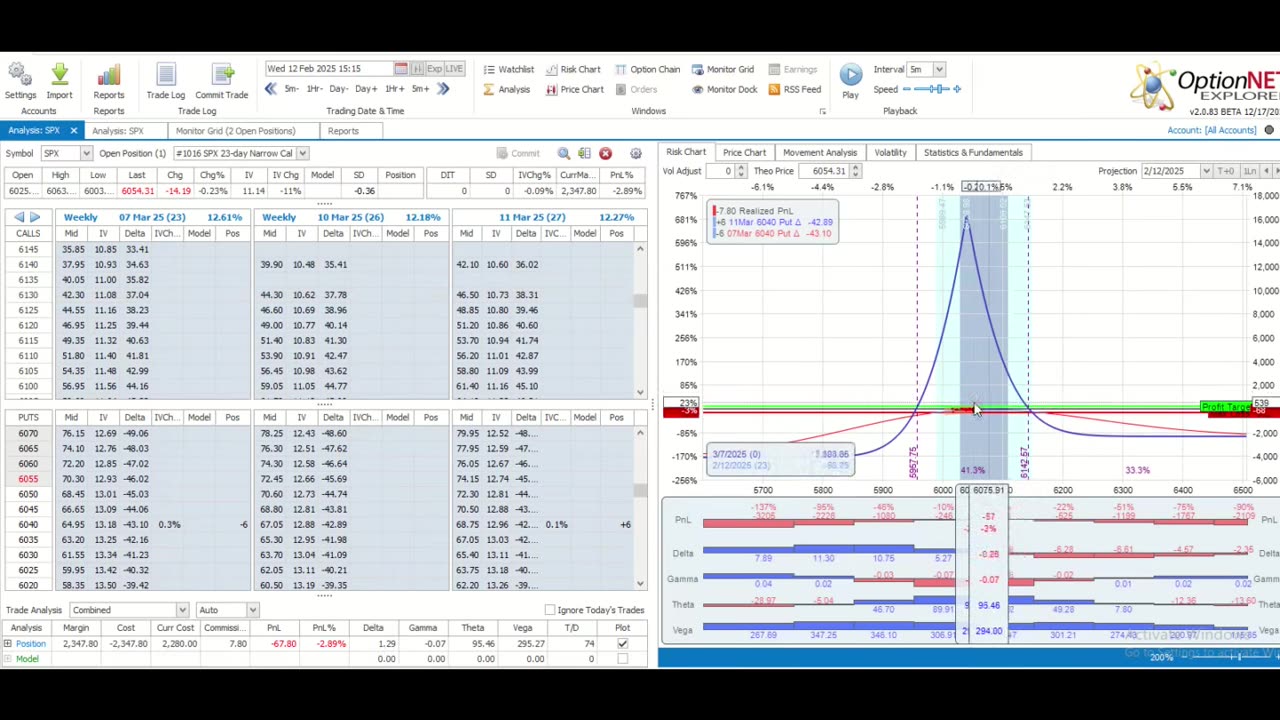Click the Speed slider minus end
The image size is (1280, 720).
(907, 89)
